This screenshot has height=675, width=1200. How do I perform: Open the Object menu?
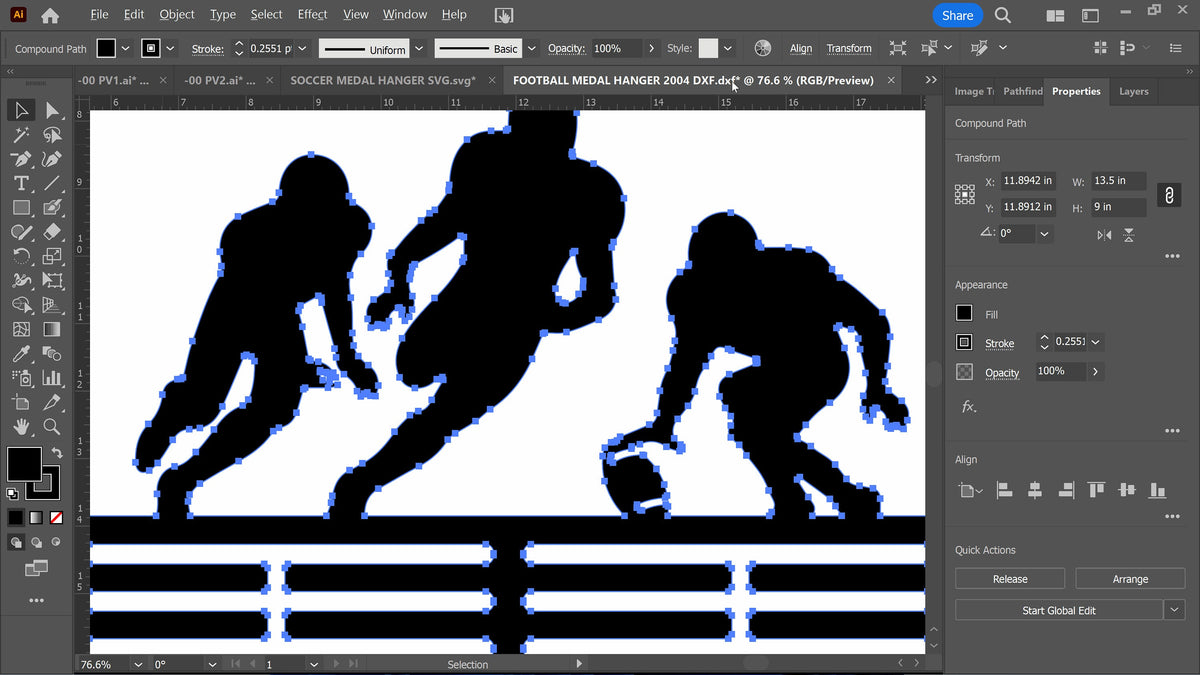pyautogui.click(x=177, y=14)
